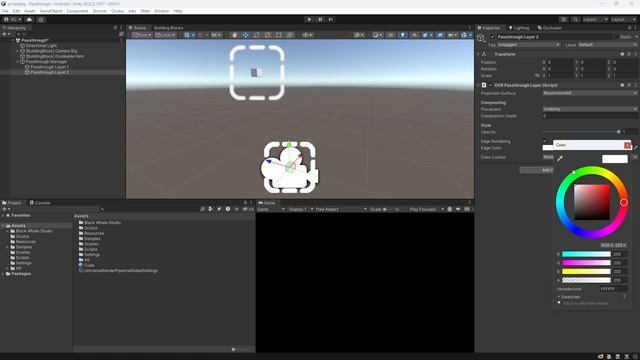This screenshot has width=640, height=360.
Task: Open the Play Focused dropdown
Action: click(426, 209)
